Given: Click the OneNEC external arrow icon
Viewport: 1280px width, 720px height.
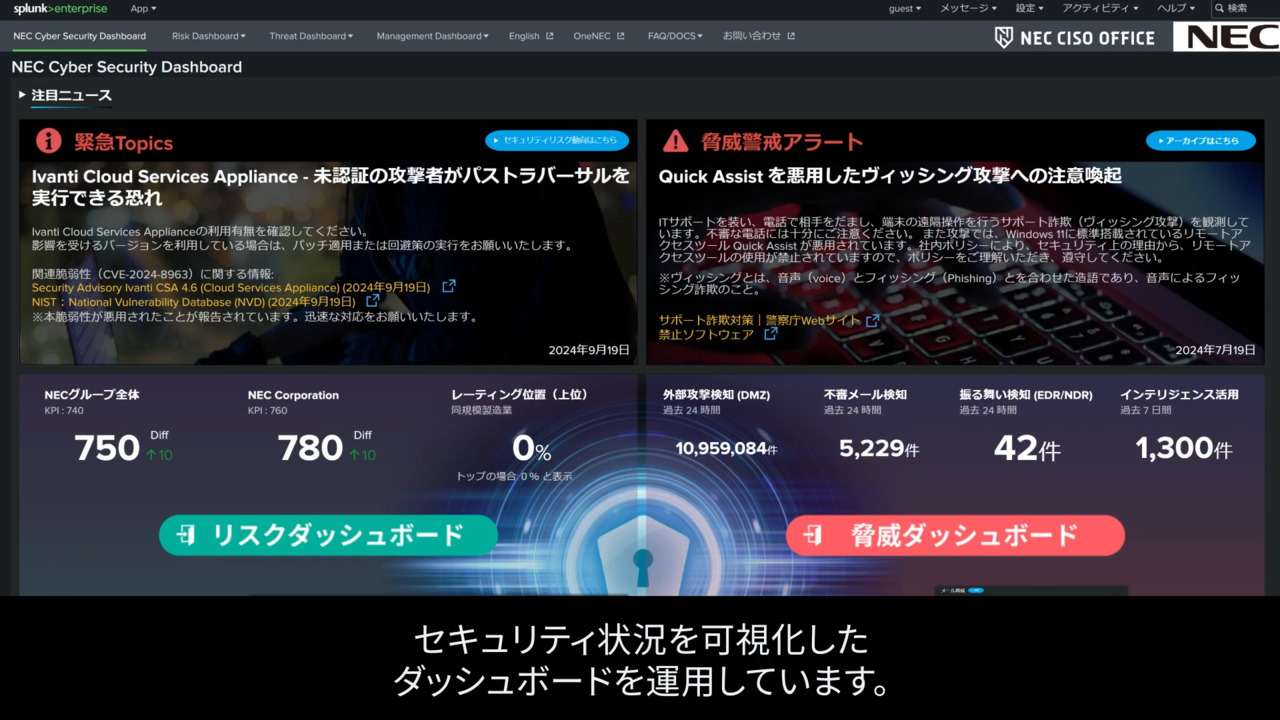Looking at the screenshot, I should tap(620, 36).
